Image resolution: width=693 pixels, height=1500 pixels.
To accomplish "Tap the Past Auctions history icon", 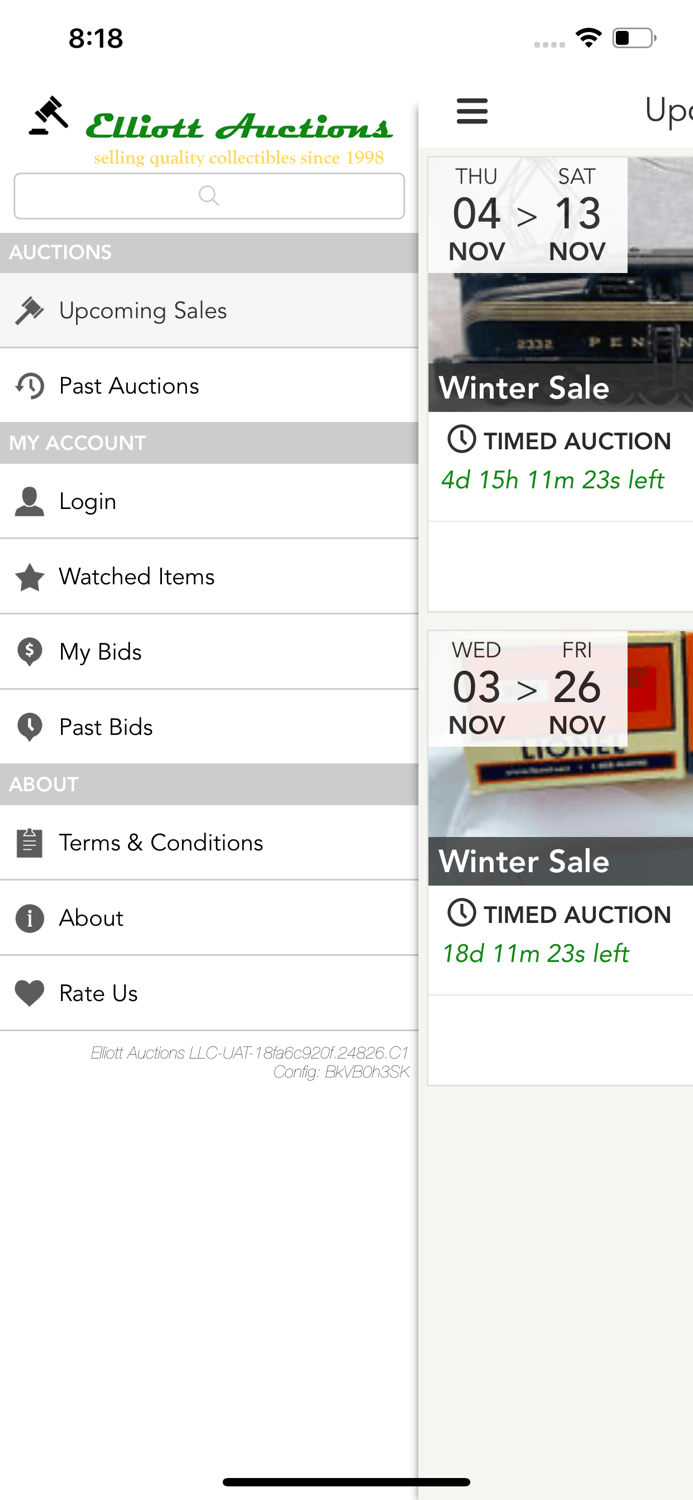I will pos(29,386).
